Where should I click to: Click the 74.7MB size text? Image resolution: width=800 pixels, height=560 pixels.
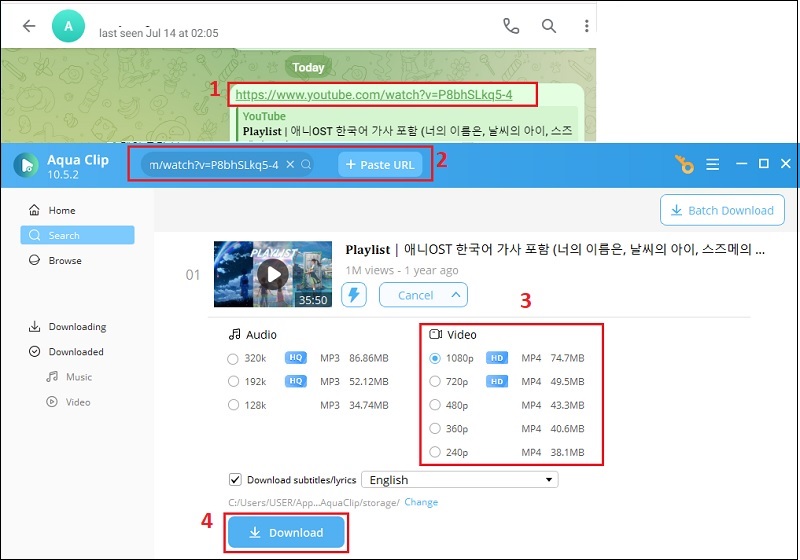point(567,358)
